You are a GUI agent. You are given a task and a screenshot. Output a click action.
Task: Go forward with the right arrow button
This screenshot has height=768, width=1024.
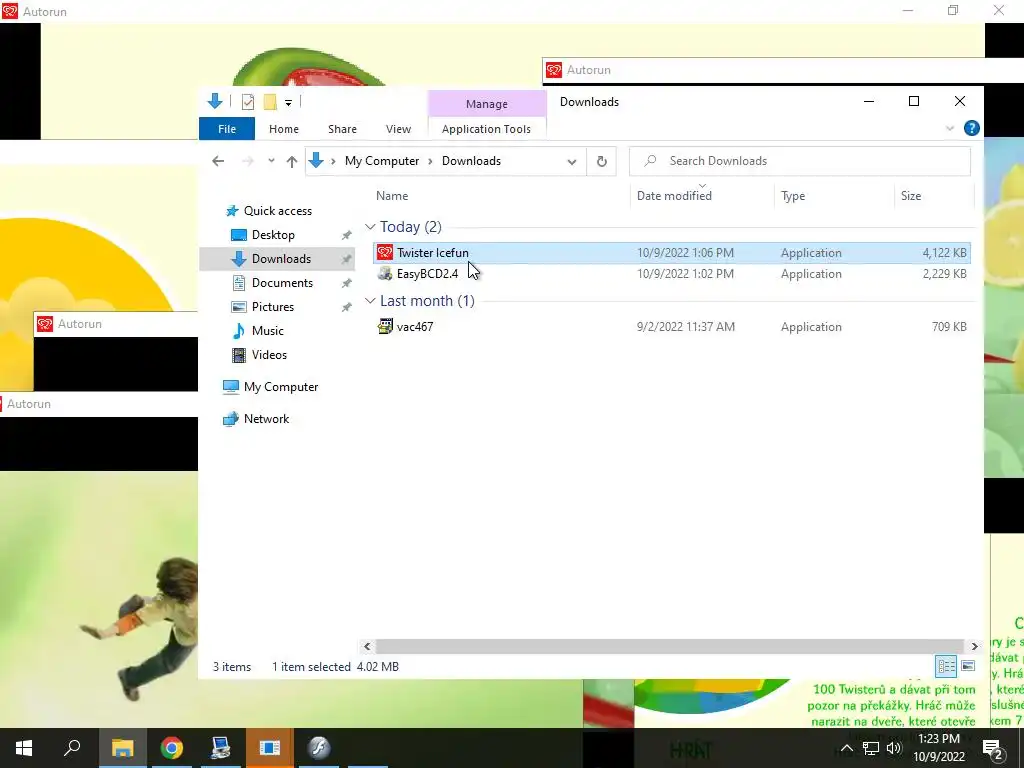point(248,161)
